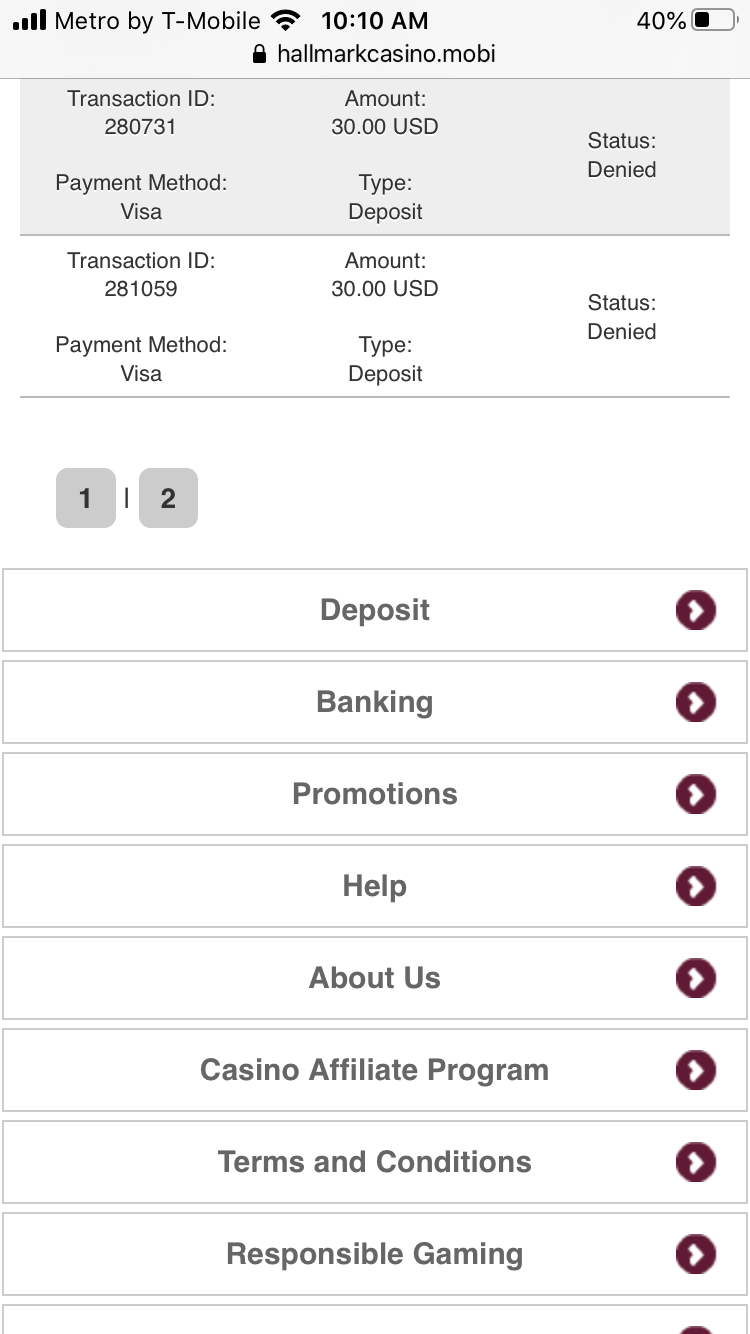Image resolution: width=750 pixels, height=1334 pixels.
Task: Open the About Us label
Action: 375,978
